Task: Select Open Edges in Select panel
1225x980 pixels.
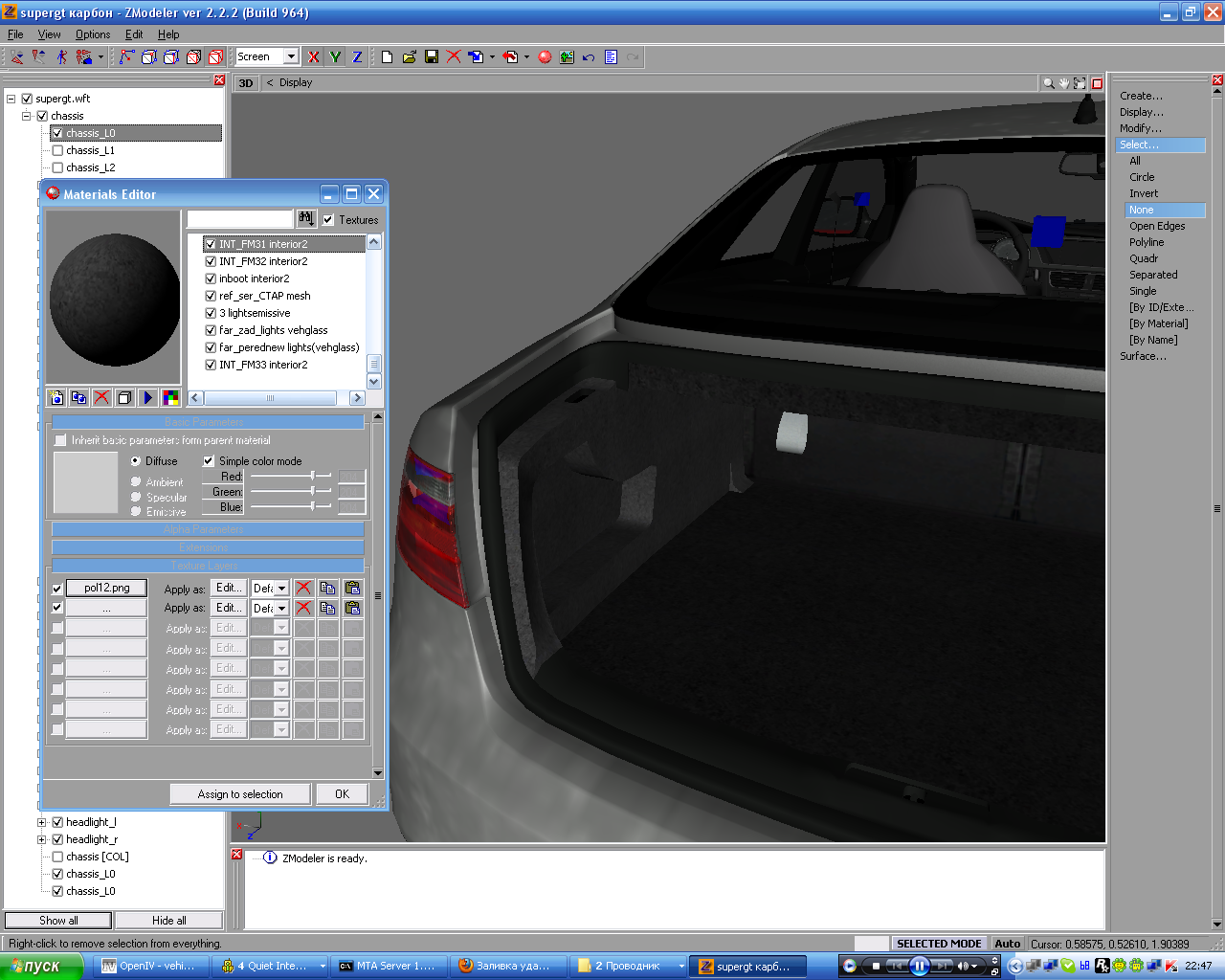Action: click(x=1156, y=226)
